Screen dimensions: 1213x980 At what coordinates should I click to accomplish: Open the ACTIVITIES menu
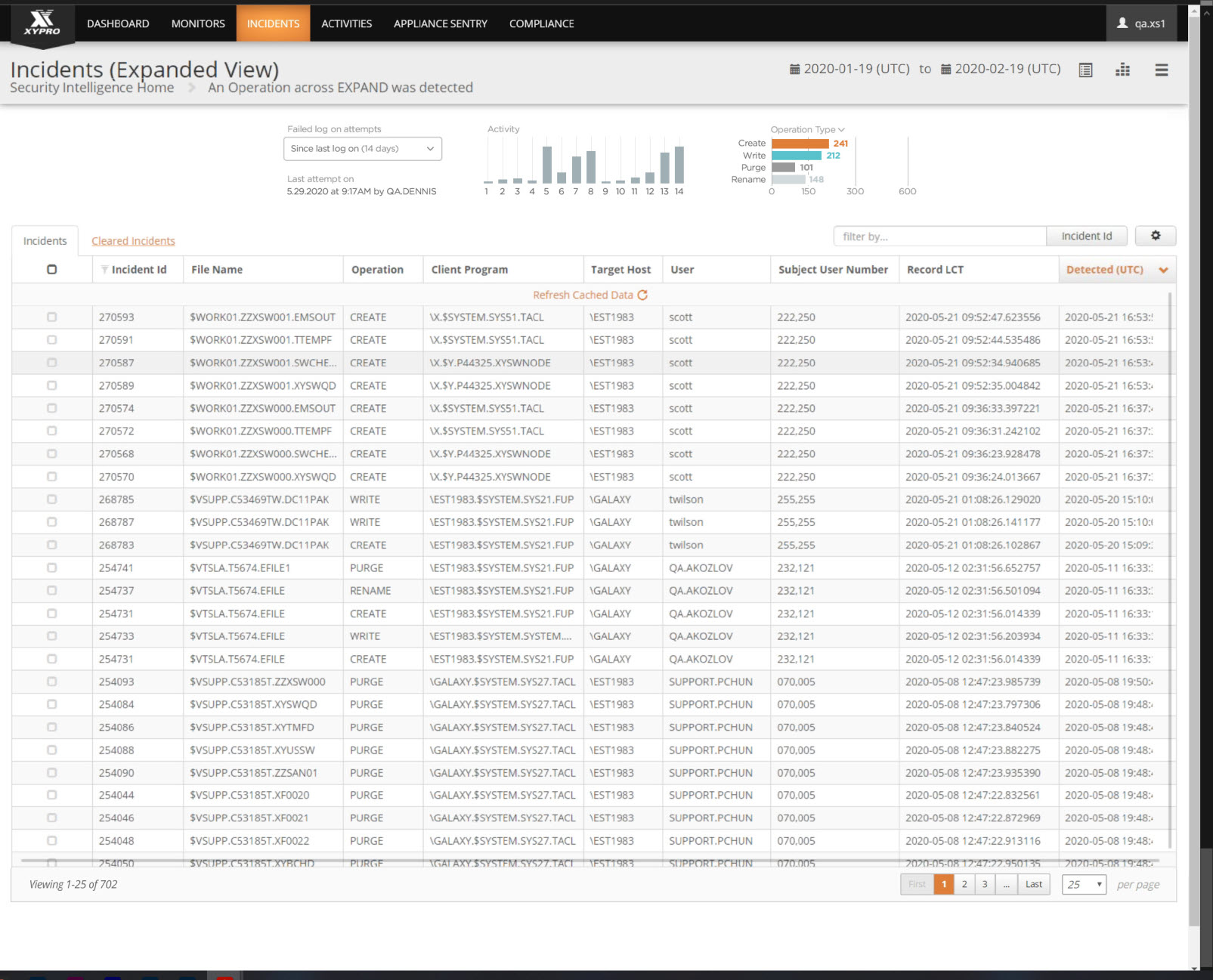click(x=347, y=23)
